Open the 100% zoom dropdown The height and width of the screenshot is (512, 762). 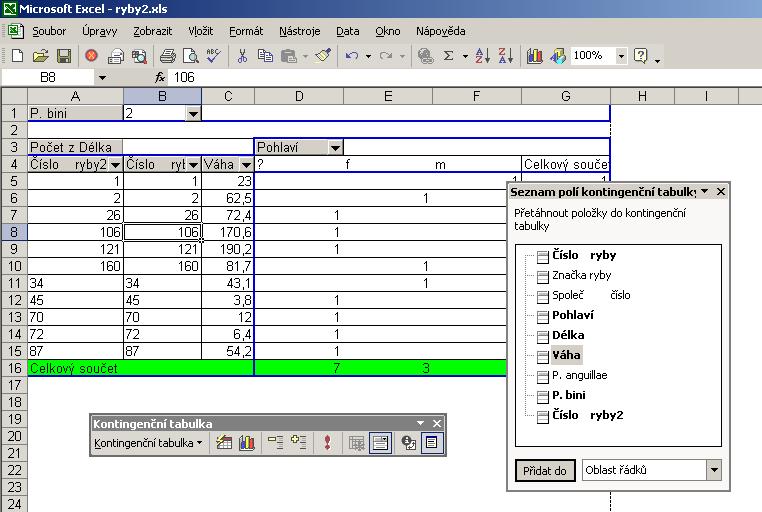tap(621, 56)
